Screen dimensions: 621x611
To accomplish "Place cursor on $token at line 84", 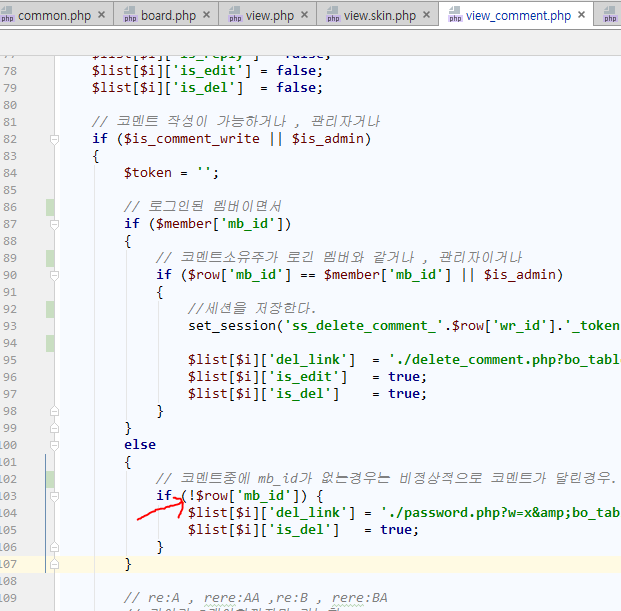I will pos(148,173).
